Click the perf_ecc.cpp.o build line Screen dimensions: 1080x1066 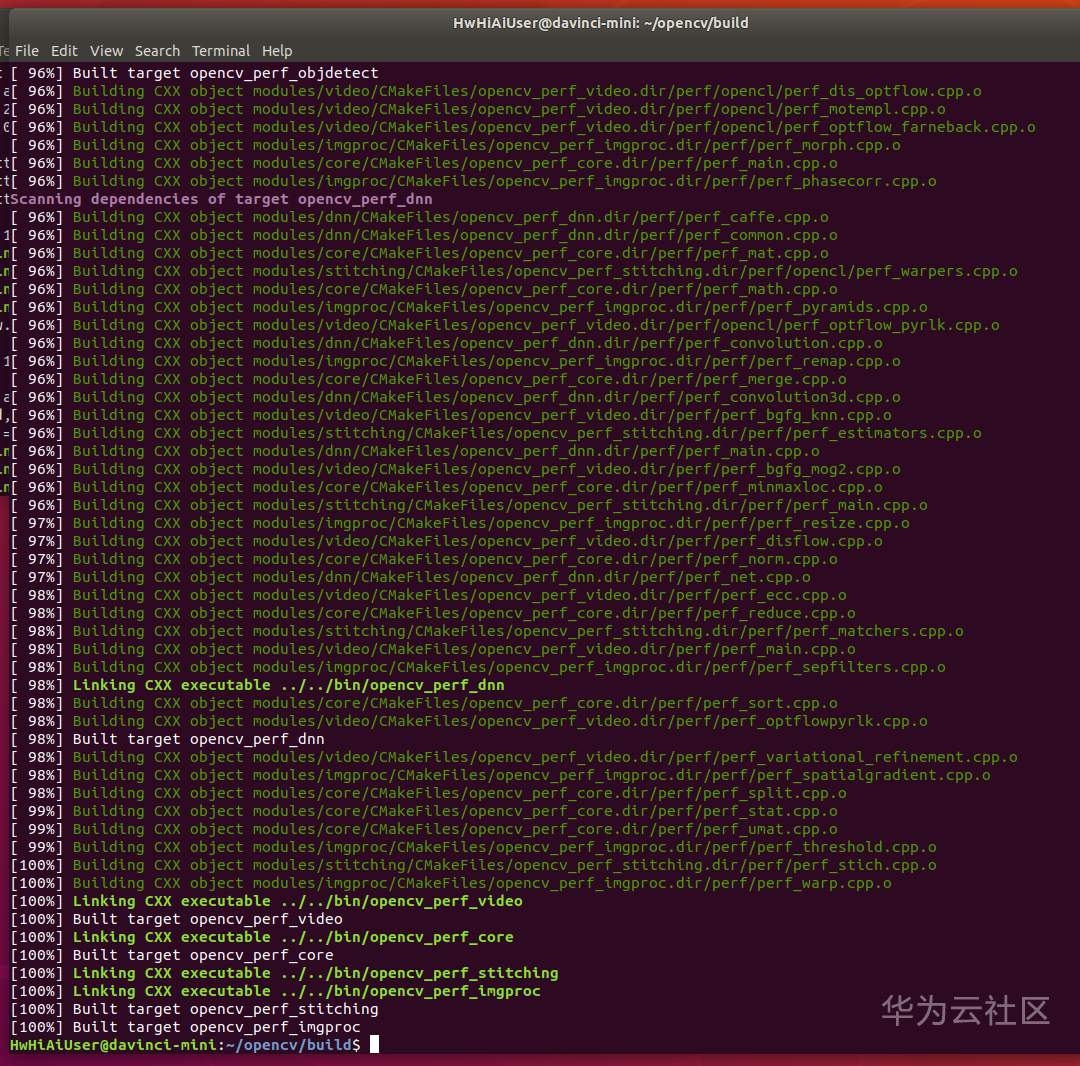428,595
